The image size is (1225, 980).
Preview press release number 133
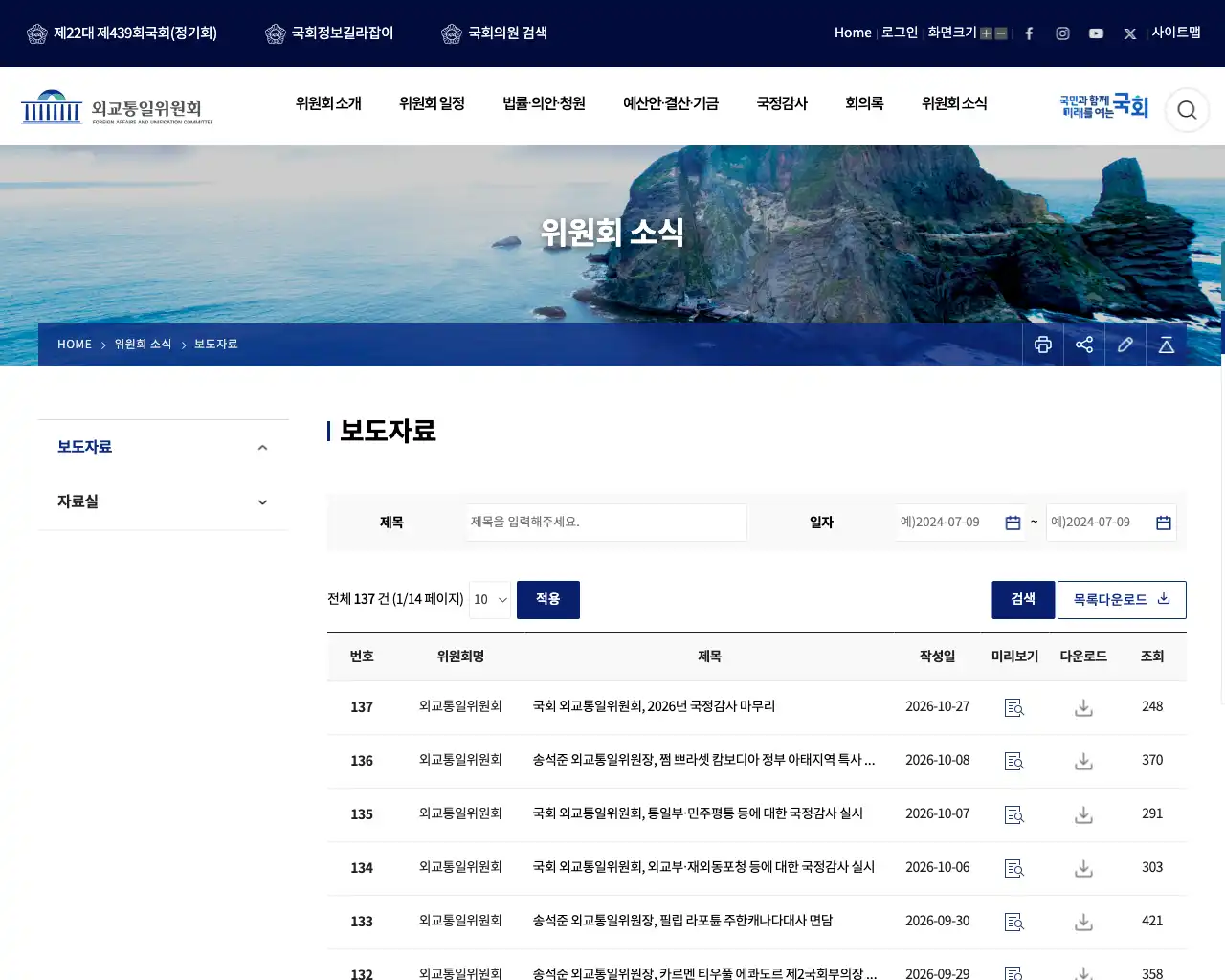(1014, 922)
